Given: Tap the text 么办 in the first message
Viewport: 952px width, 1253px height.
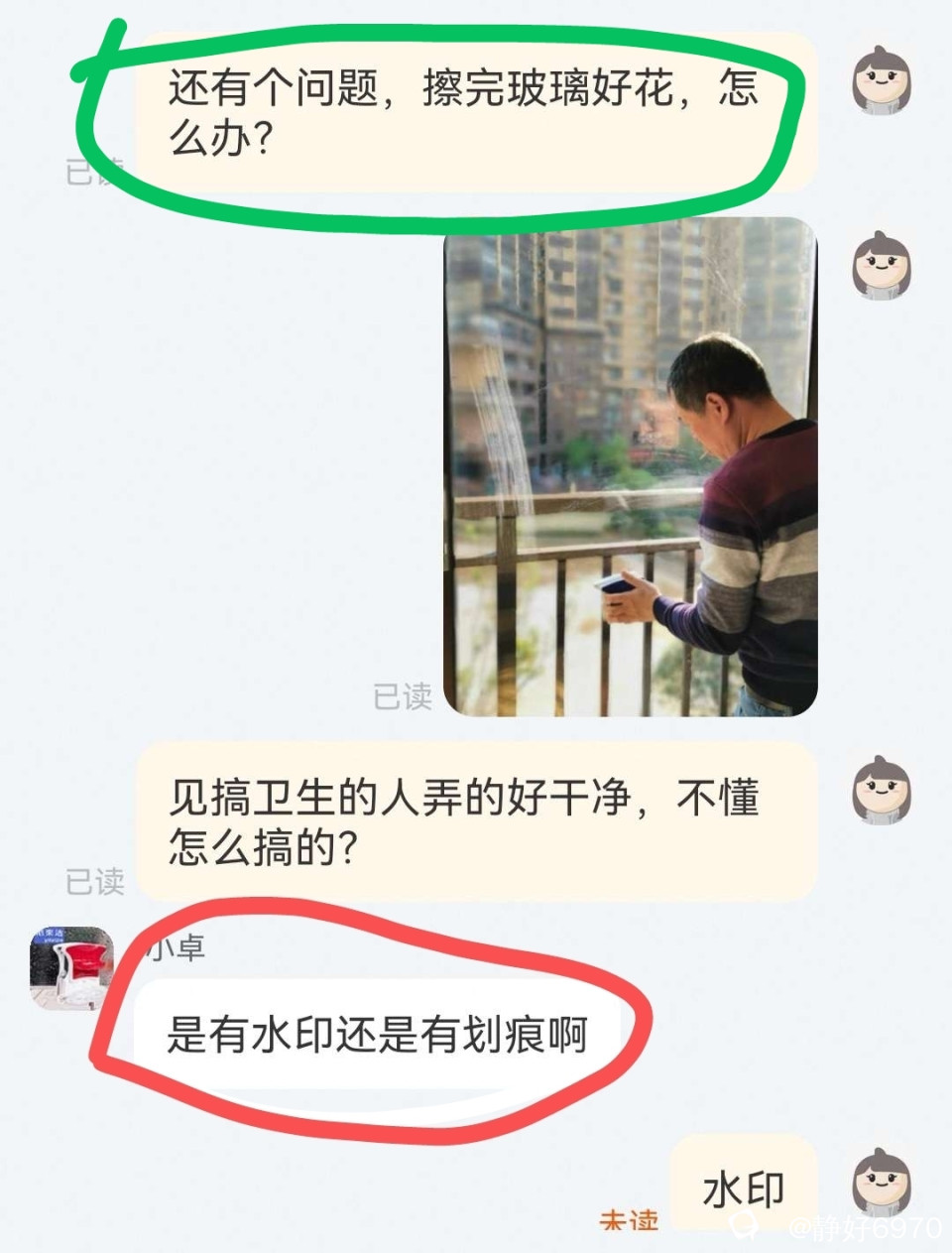Looking at the screenshot, I should pyautogui.click(x=210, y=139).
